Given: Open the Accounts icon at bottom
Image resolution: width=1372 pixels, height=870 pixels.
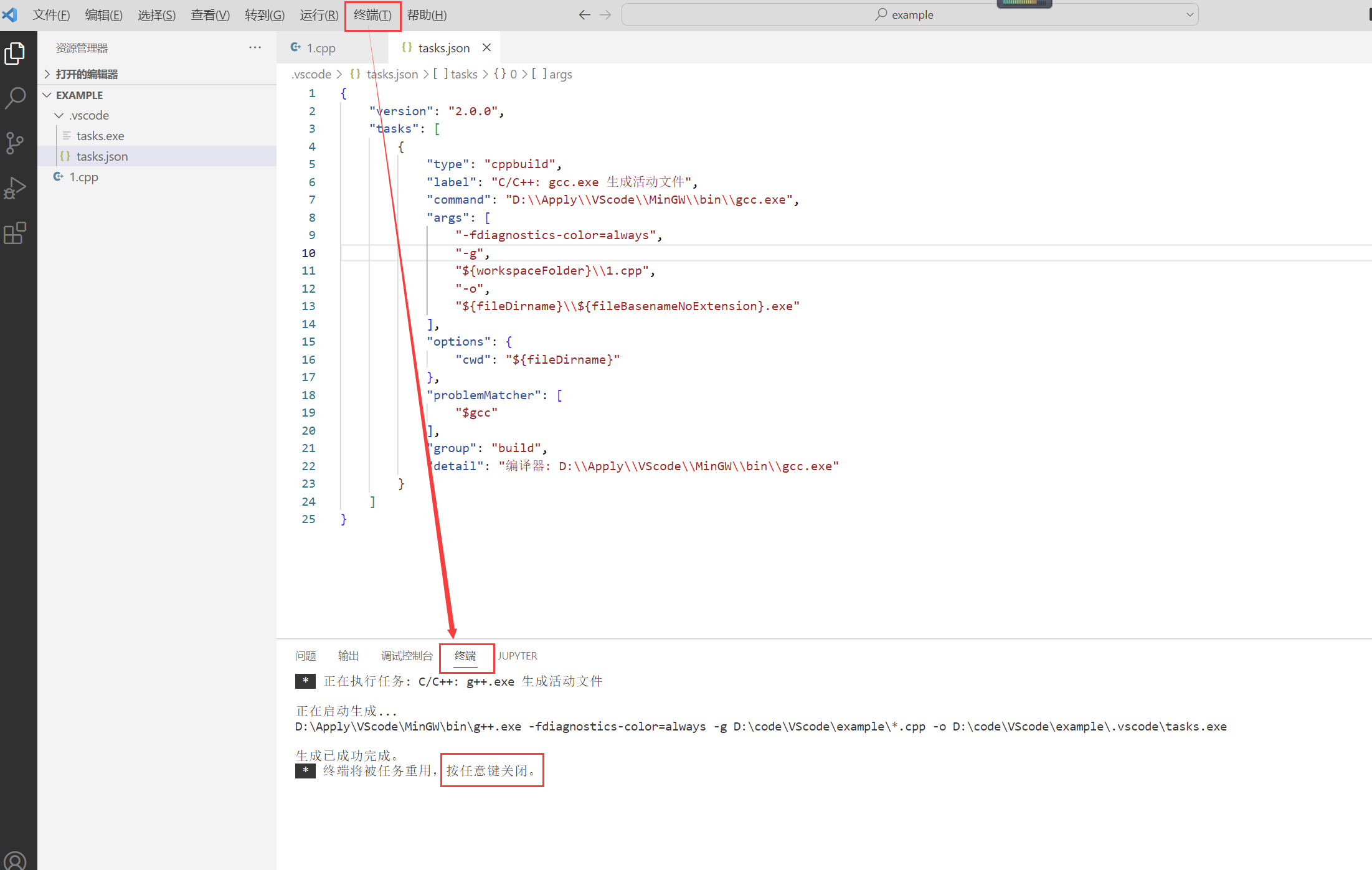Looking at the screenshot, I should [x=15, y=861].
